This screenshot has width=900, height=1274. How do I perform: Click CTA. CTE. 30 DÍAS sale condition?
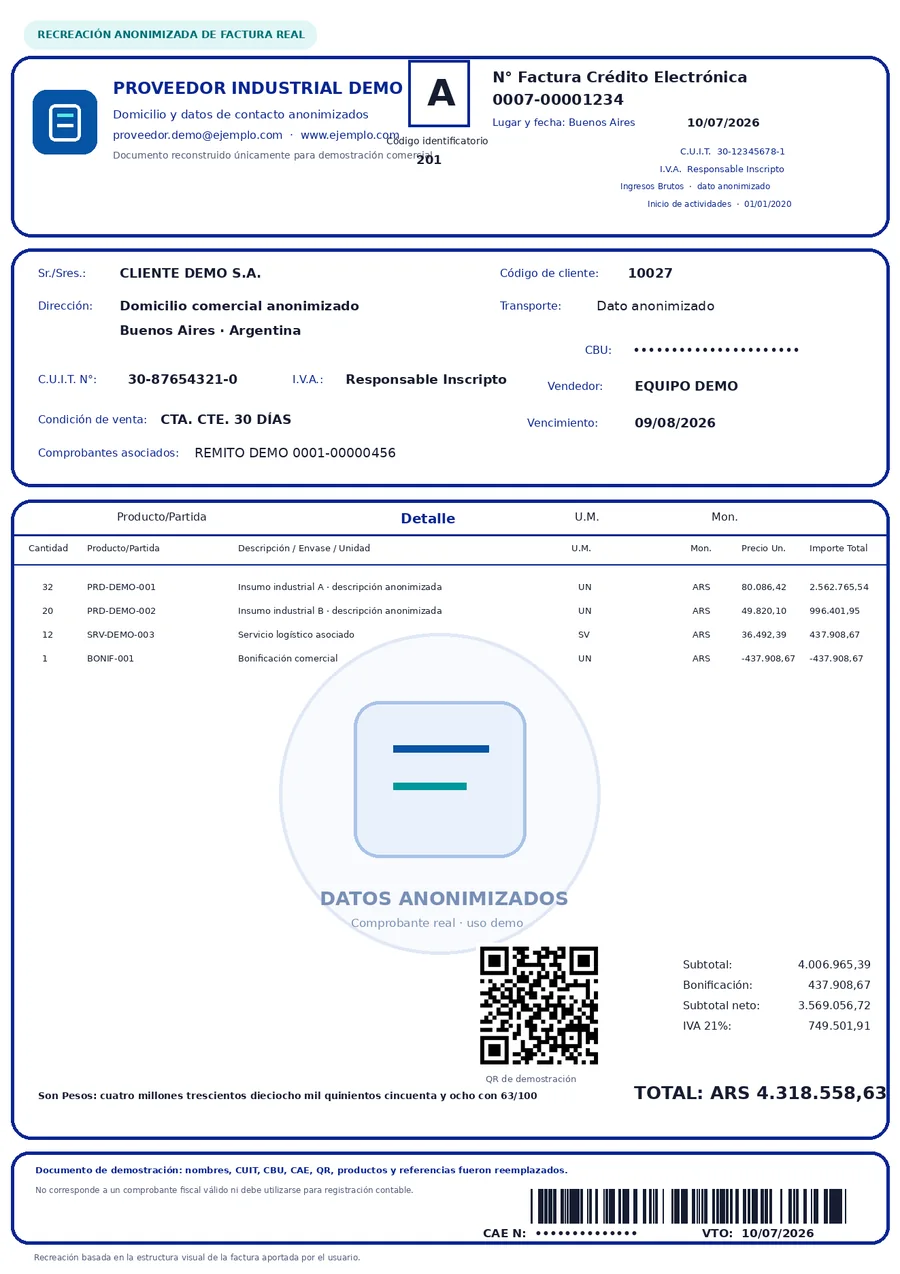(x=226, y=420)
